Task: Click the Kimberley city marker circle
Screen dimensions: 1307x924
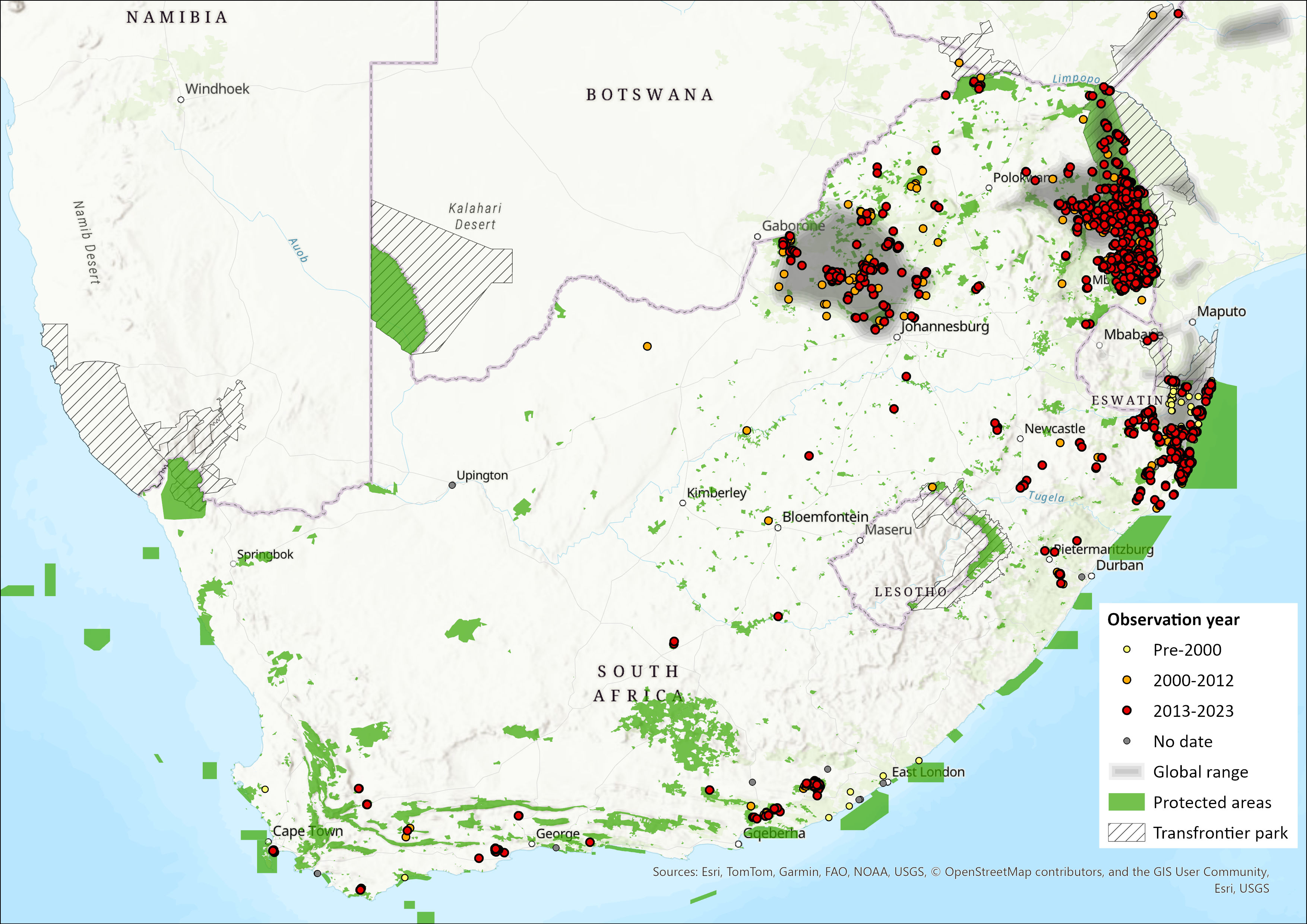Action: [x=683, y=503]
